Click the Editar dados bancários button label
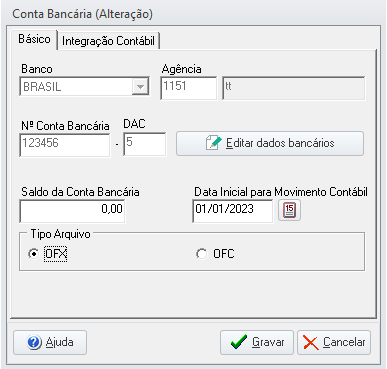This screenshot has width=387, height=369. tap(280, 143)
